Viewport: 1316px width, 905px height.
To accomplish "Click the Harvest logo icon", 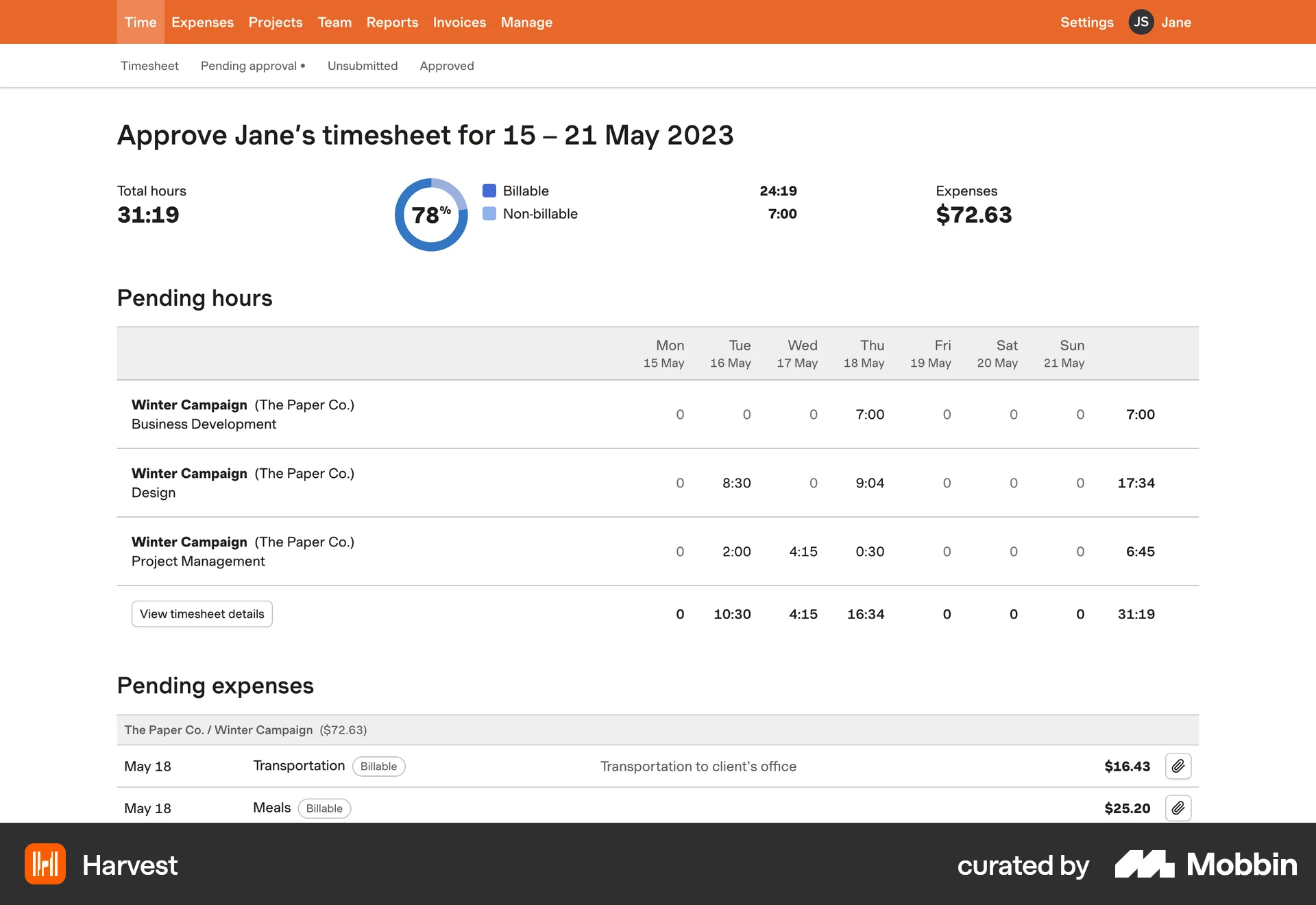I will [45, 864].
